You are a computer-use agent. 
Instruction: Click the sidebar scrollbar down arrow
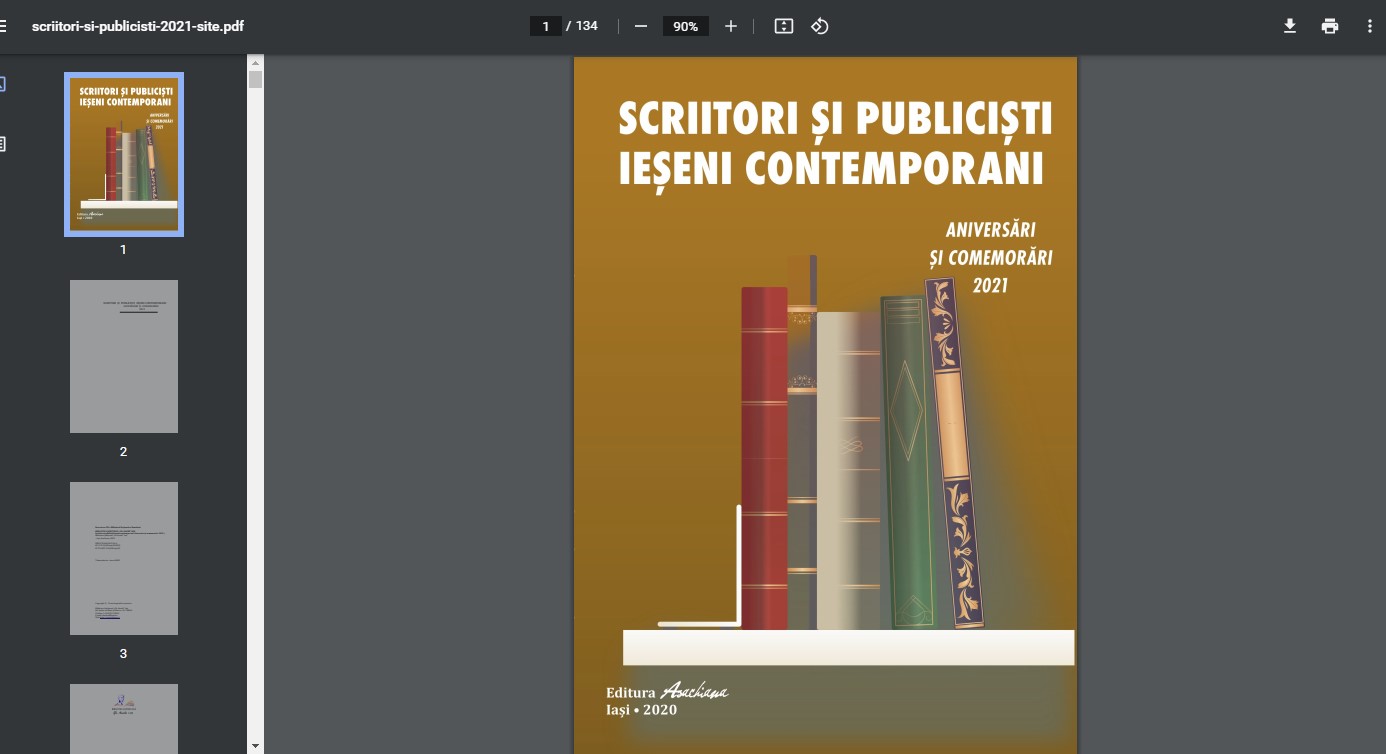coord(255,746)
